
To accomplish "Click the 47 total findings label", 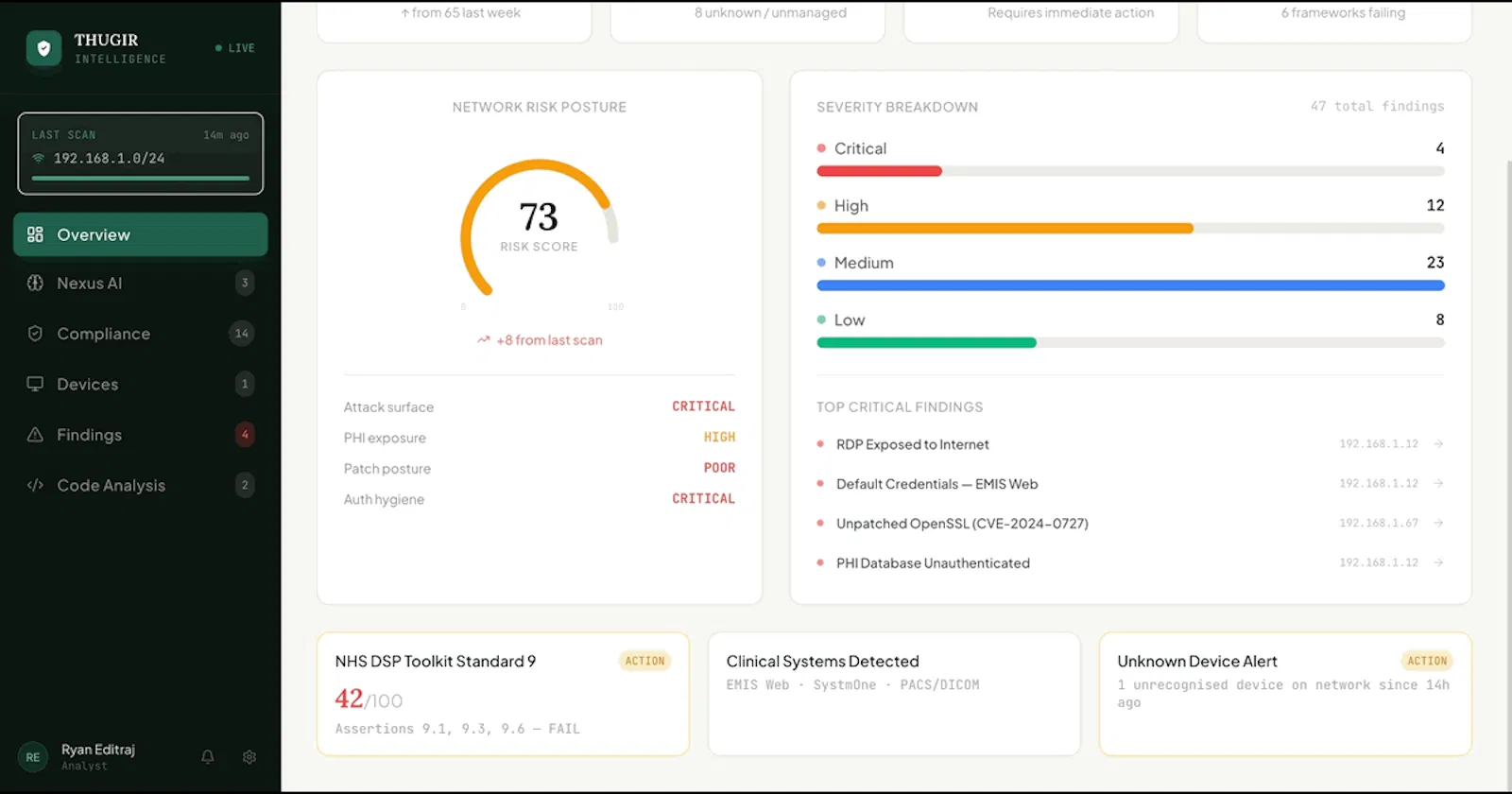I will tap(1377, 106).
